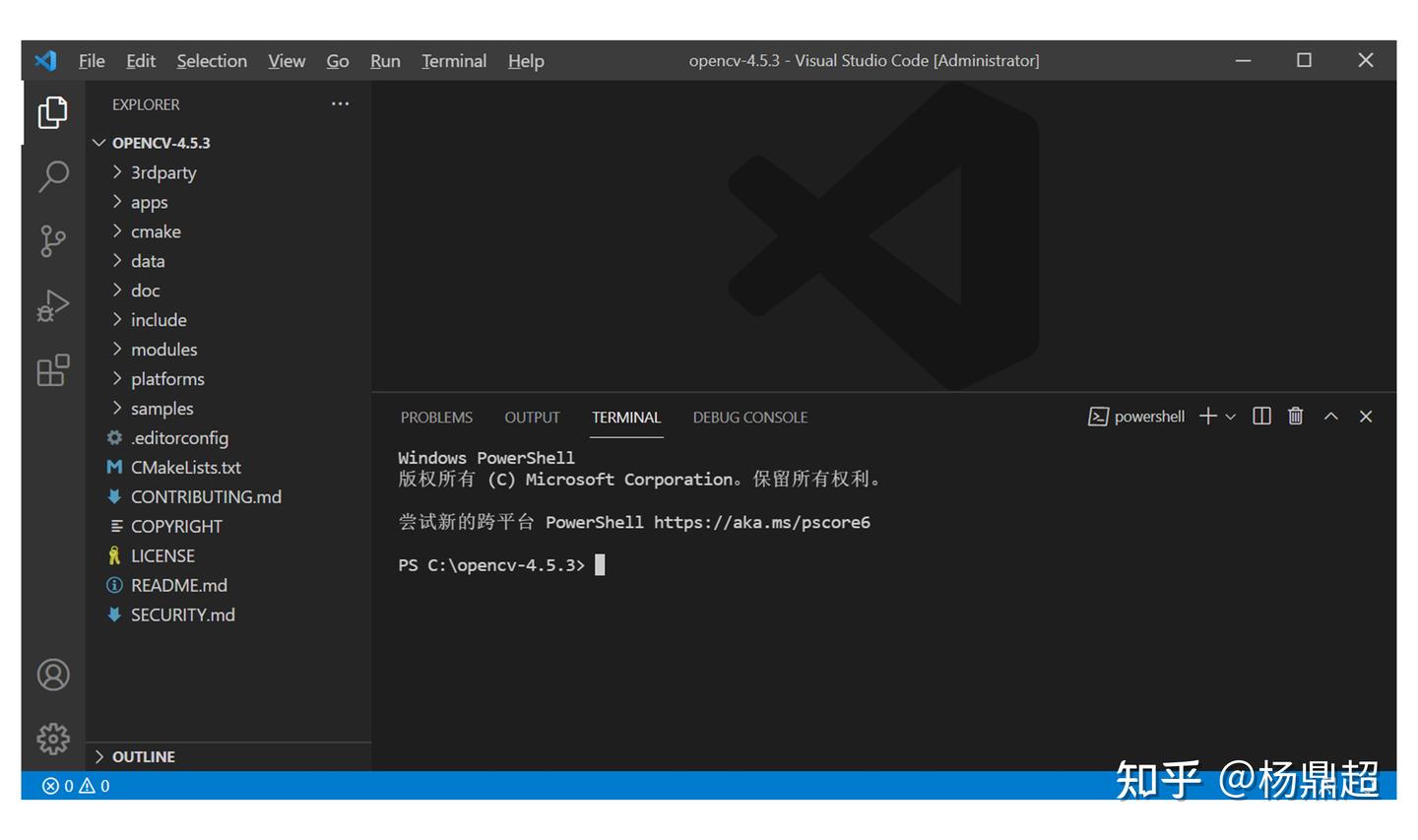Select the Explorer activity bar icon
The image size is (1418, 840).
coord(52,112)
